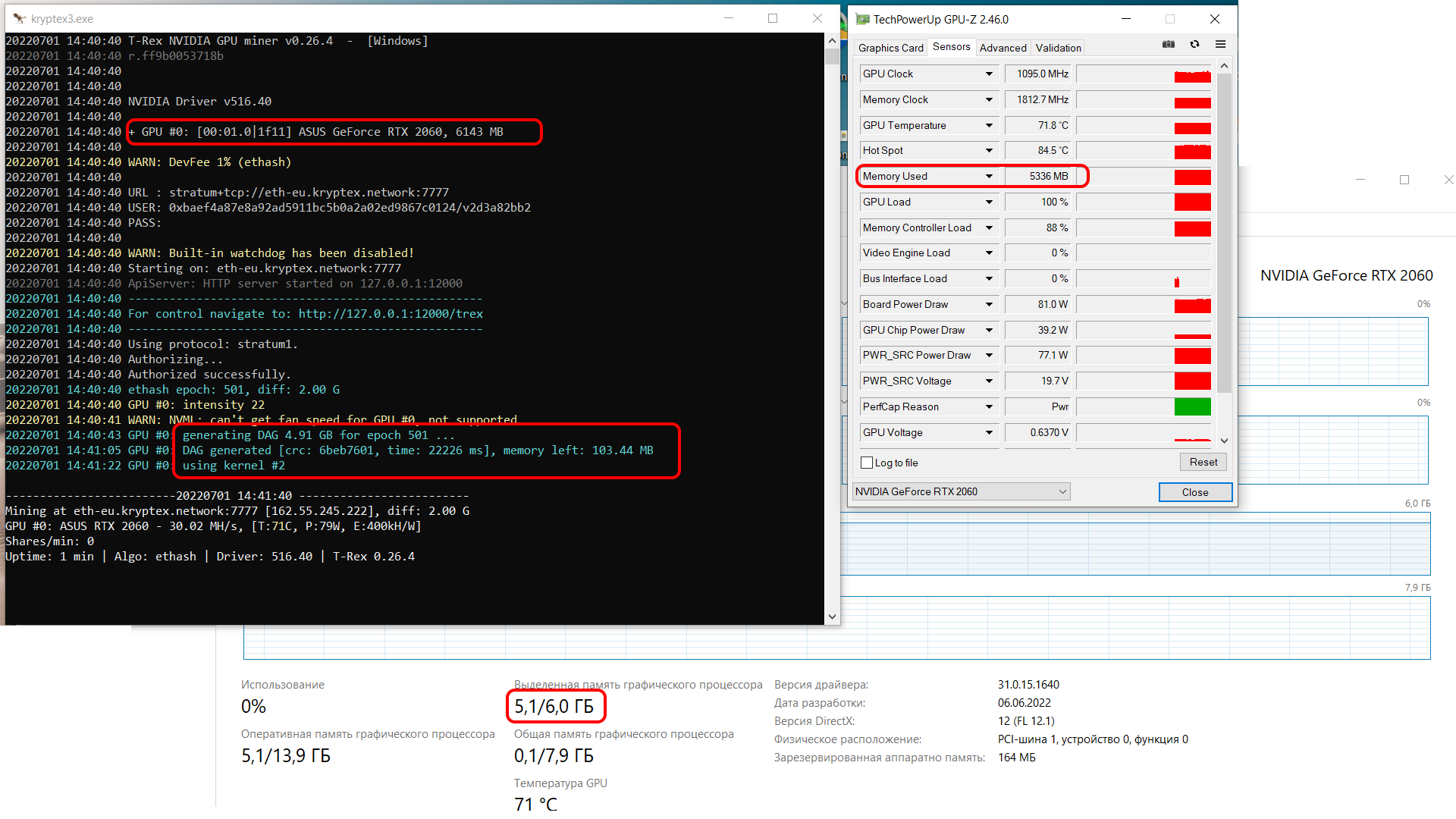Expand the Video Engine Load dropdown

point(989,253)
